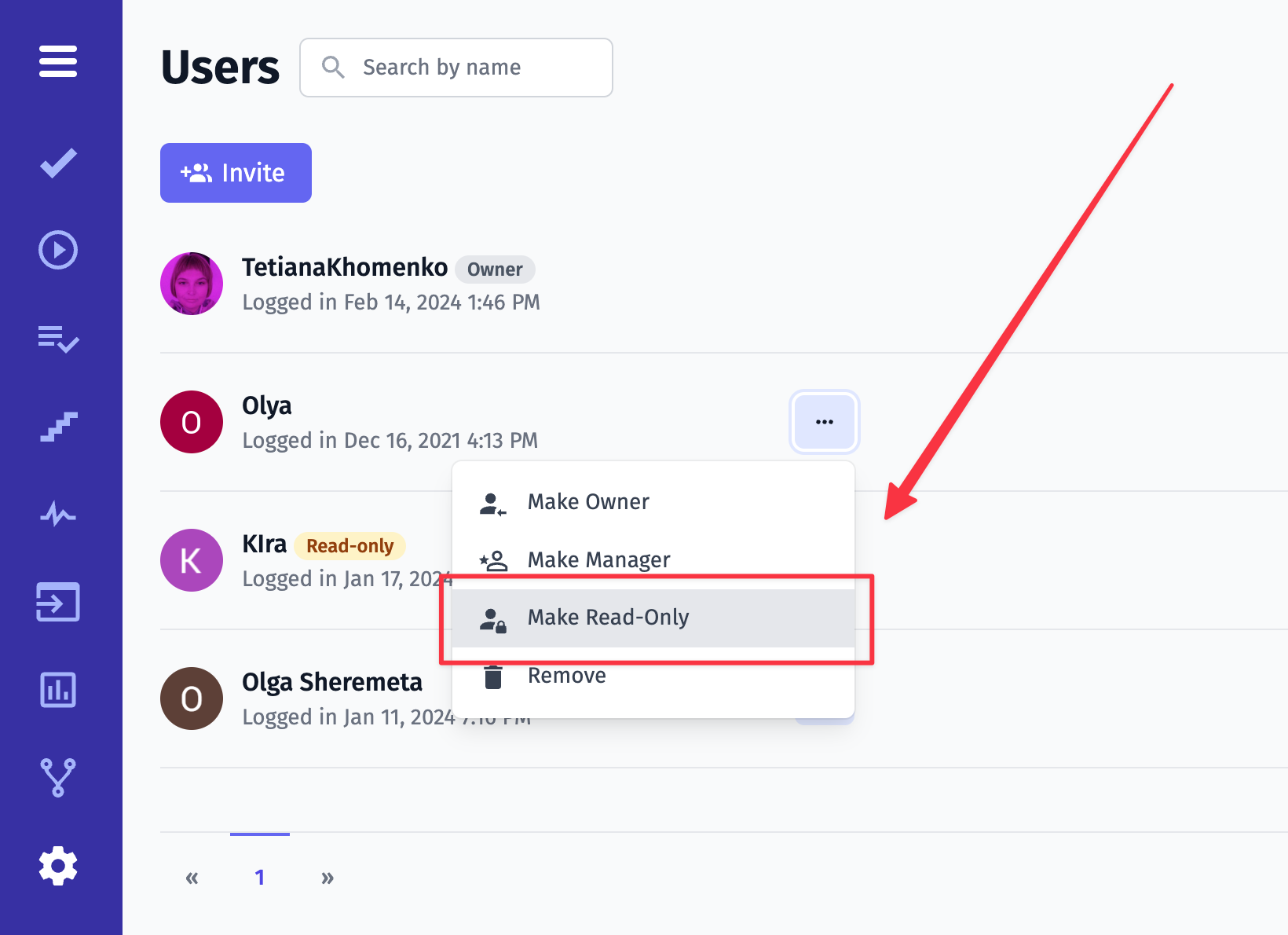The width and height of the screenshot is (1288, 935).
Task: Open the Plans checklist icon in sidebar
Action: (58, 339)
